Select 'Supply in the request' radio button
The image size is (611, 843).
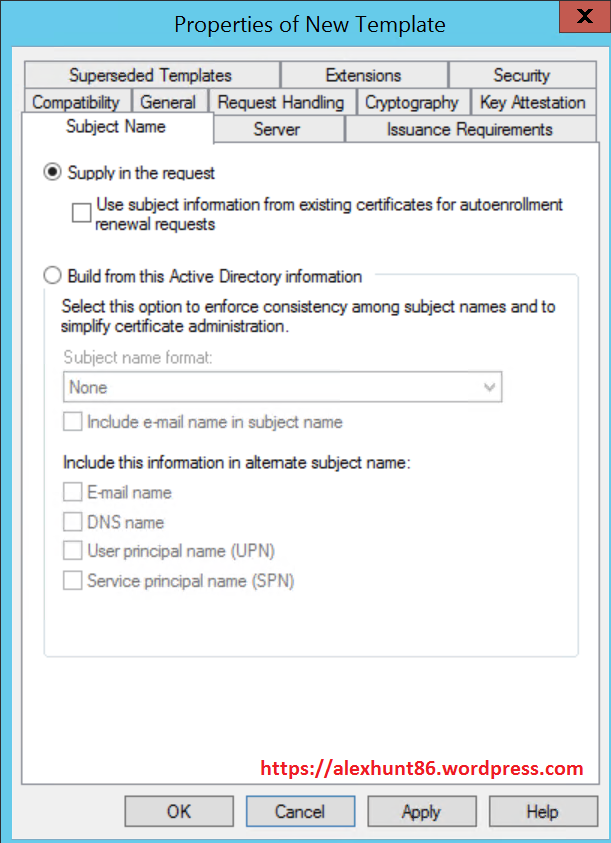(53, 173)
